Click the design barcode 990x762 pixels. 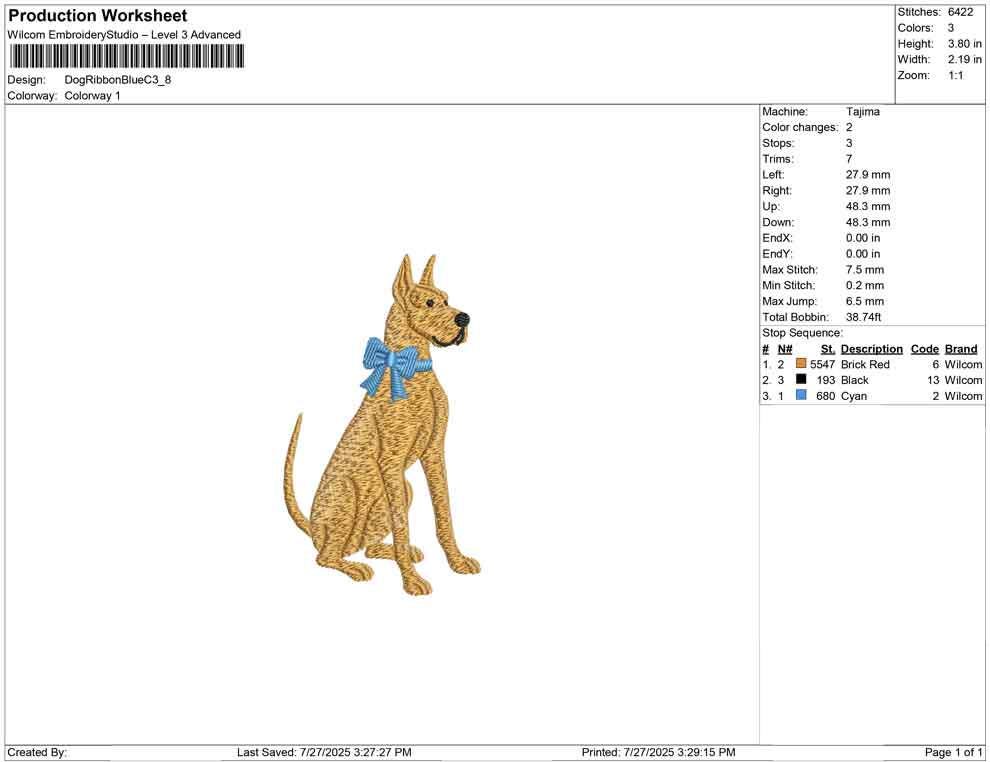[x=125, y=57]
